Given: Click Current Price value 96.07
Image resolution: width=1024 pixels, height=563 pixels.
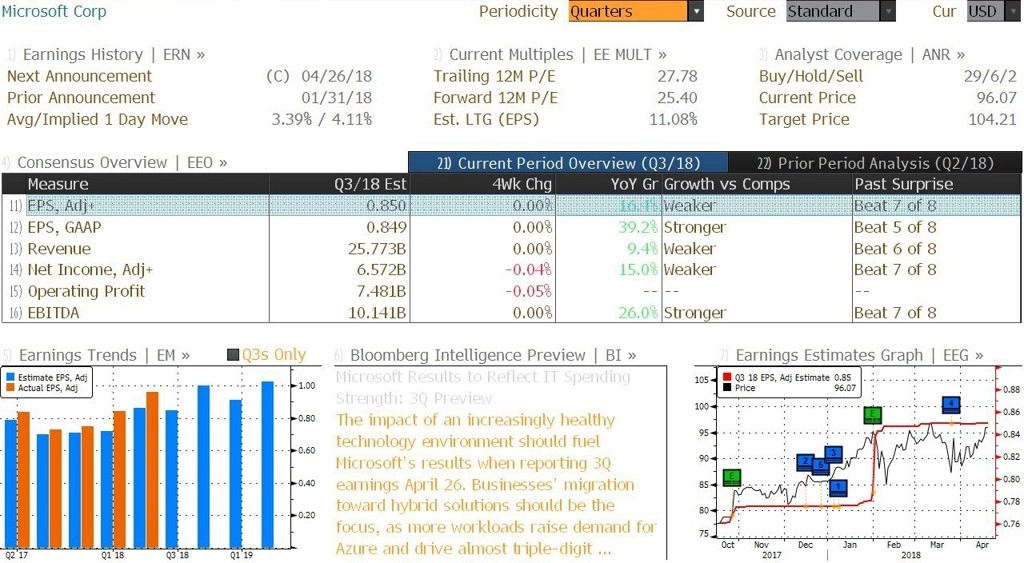Looking at the screenshot, I should [997, 97].
